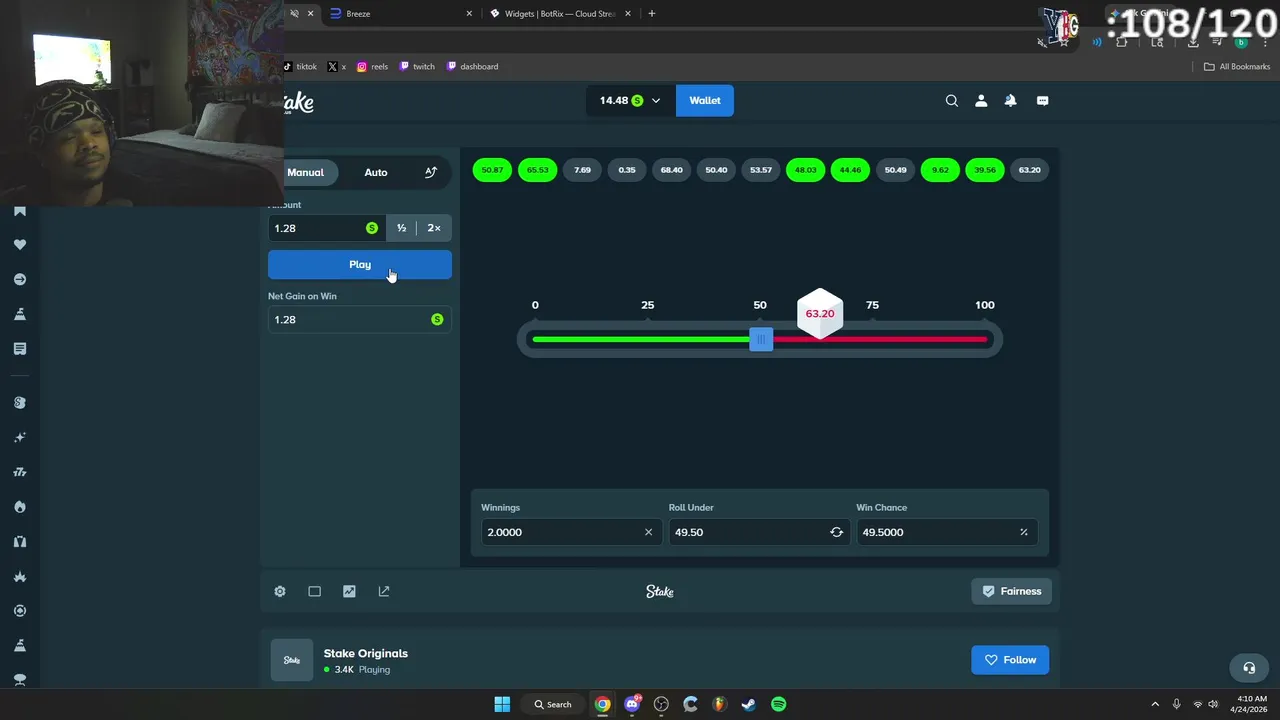Click the Stake Originals provider logo thumbnail

[292, 660]
